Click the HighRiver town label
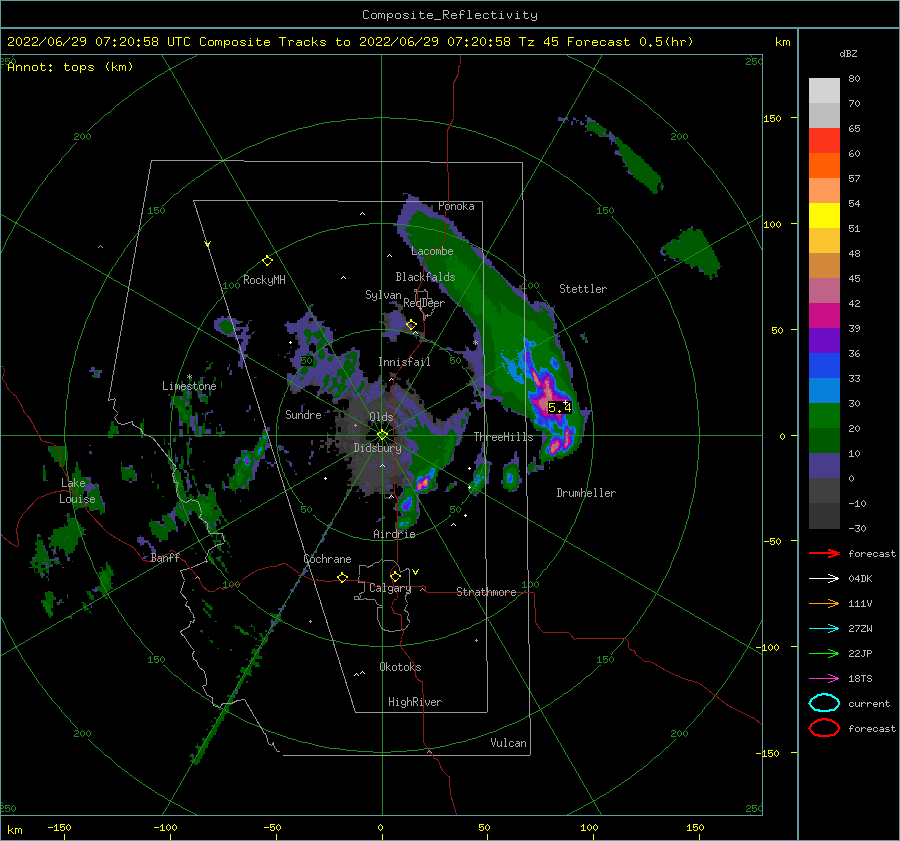This screenshot has height=841, width=900. pos(415,702)
